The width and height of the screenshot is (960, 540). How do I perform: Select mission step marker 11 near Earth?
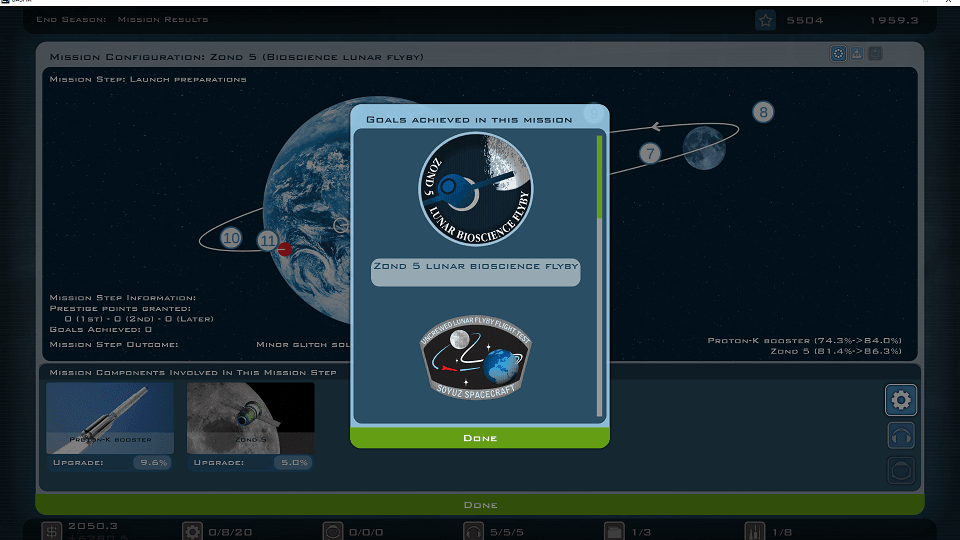pos(268,241)
